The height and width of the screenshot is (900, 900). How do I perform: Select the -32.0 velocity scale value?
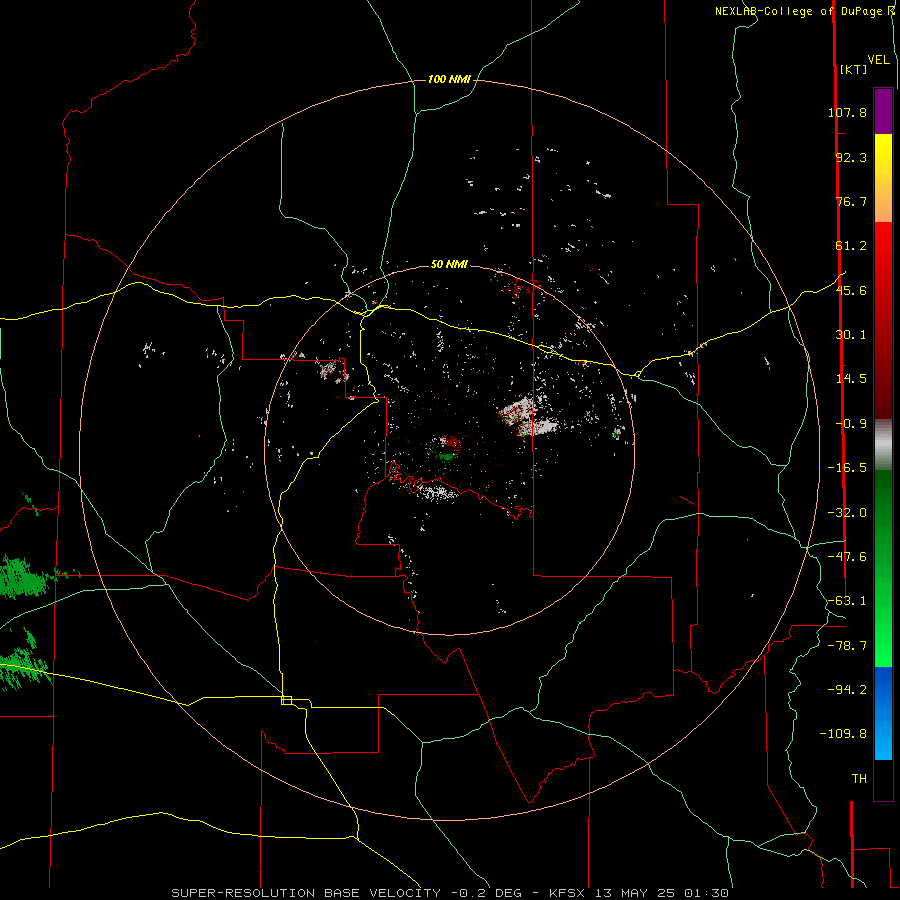[847, 513]
